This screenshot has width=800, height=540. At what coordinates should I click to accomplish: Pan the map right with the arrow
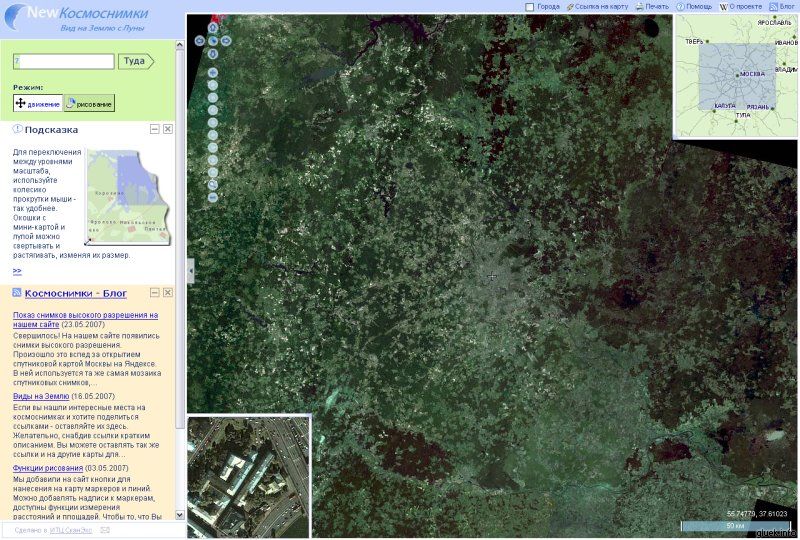point(226,41)
